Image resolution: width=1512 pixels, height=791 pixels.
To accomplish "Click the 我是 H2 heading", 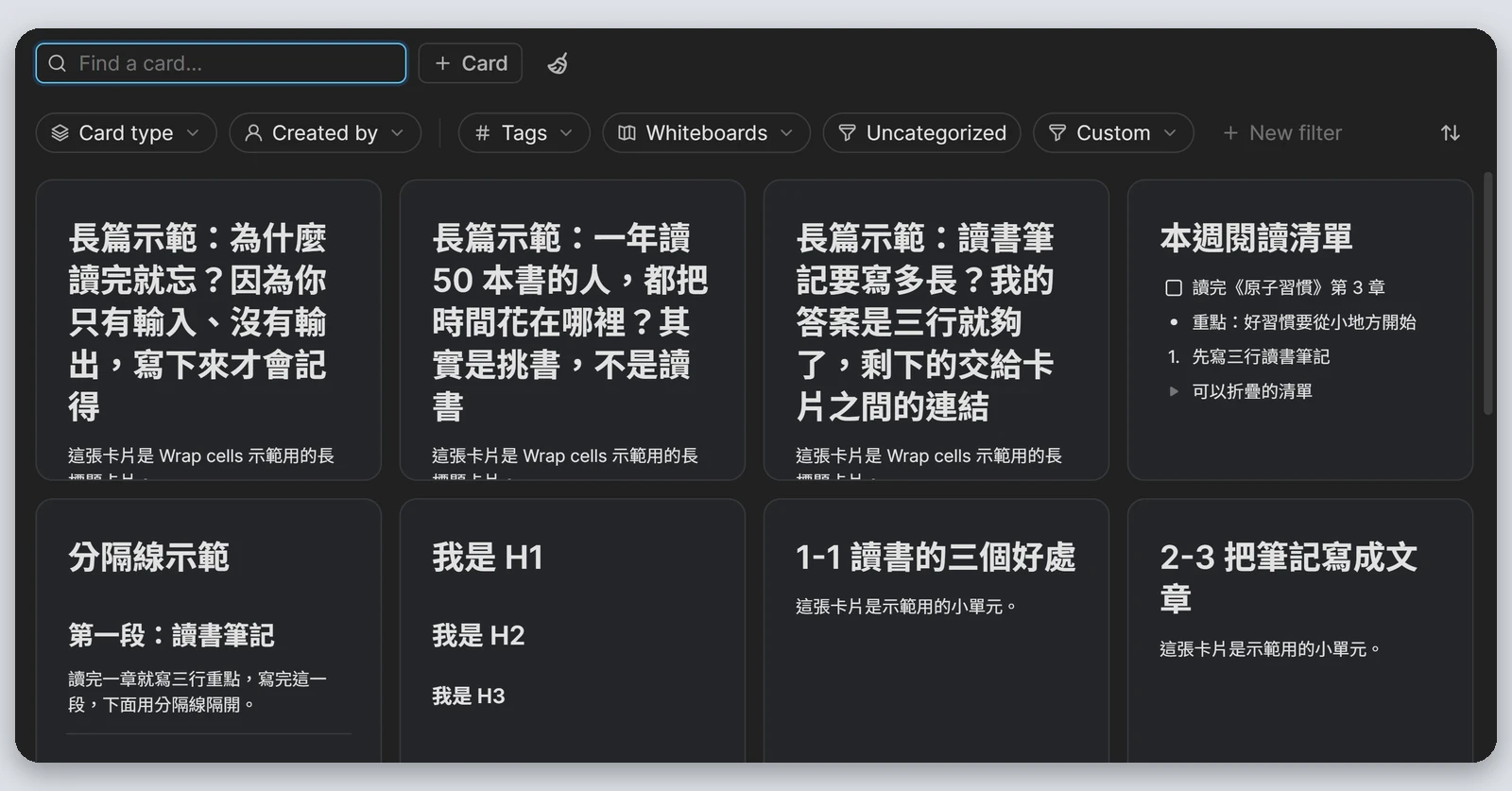I will 478,635.
